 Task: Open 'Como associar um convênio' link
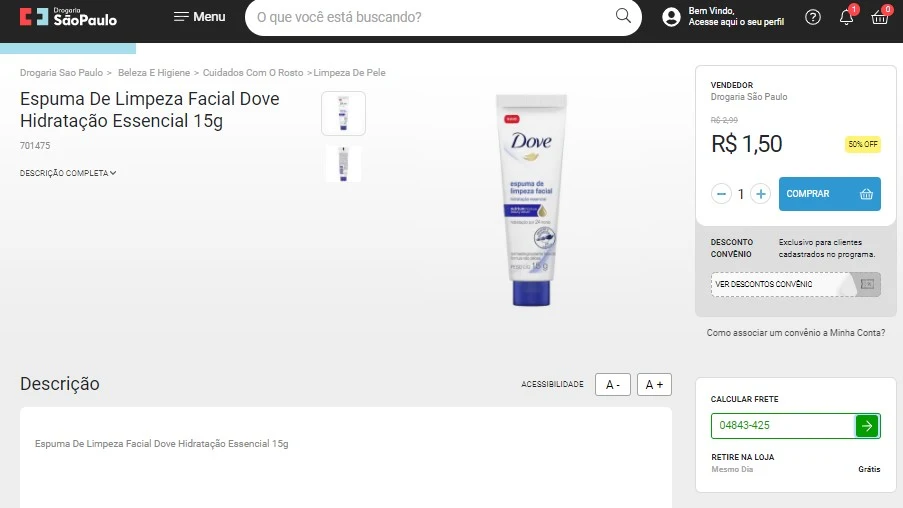[x=796, y=333]
